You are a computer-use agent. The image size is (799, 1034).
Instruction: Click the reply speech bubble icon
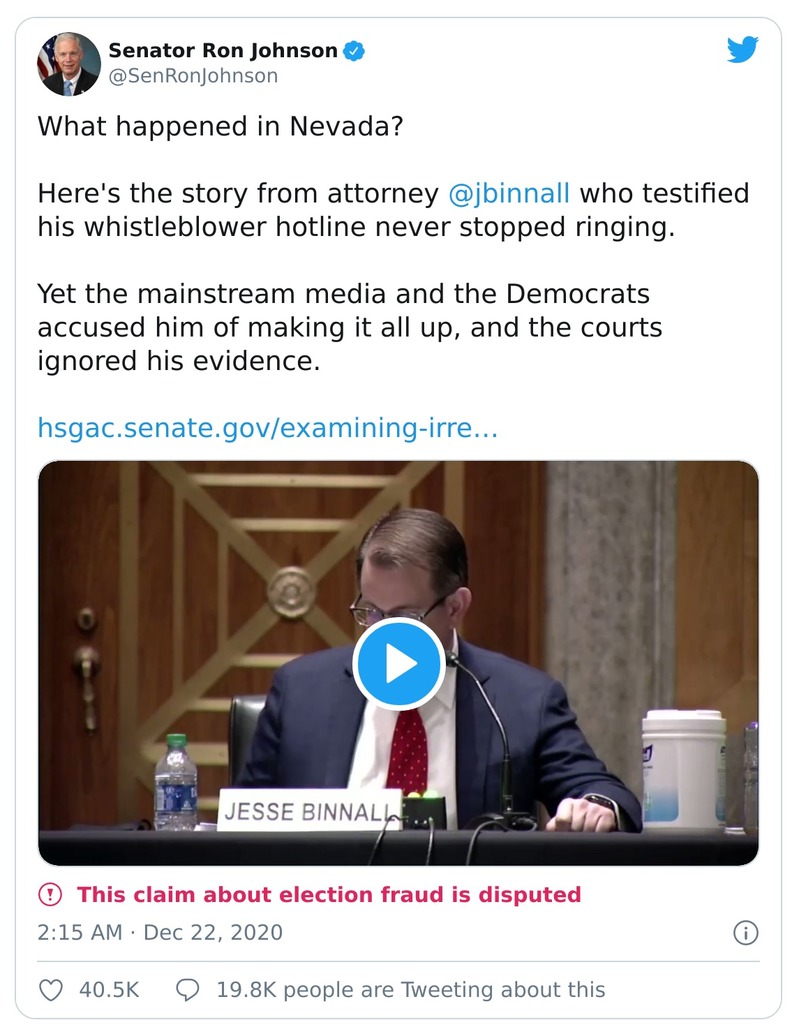pos(187,990)
